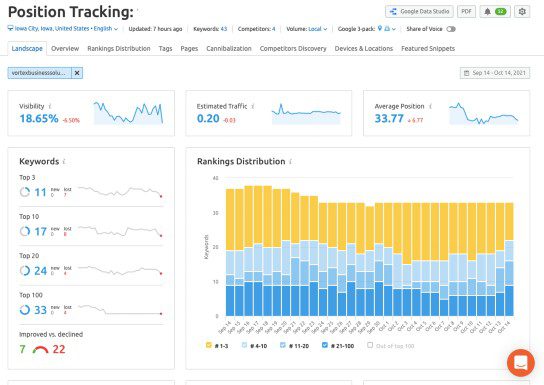Click Top 3 trend sparkline
This screenshot has height=385, width=544.
120,191
